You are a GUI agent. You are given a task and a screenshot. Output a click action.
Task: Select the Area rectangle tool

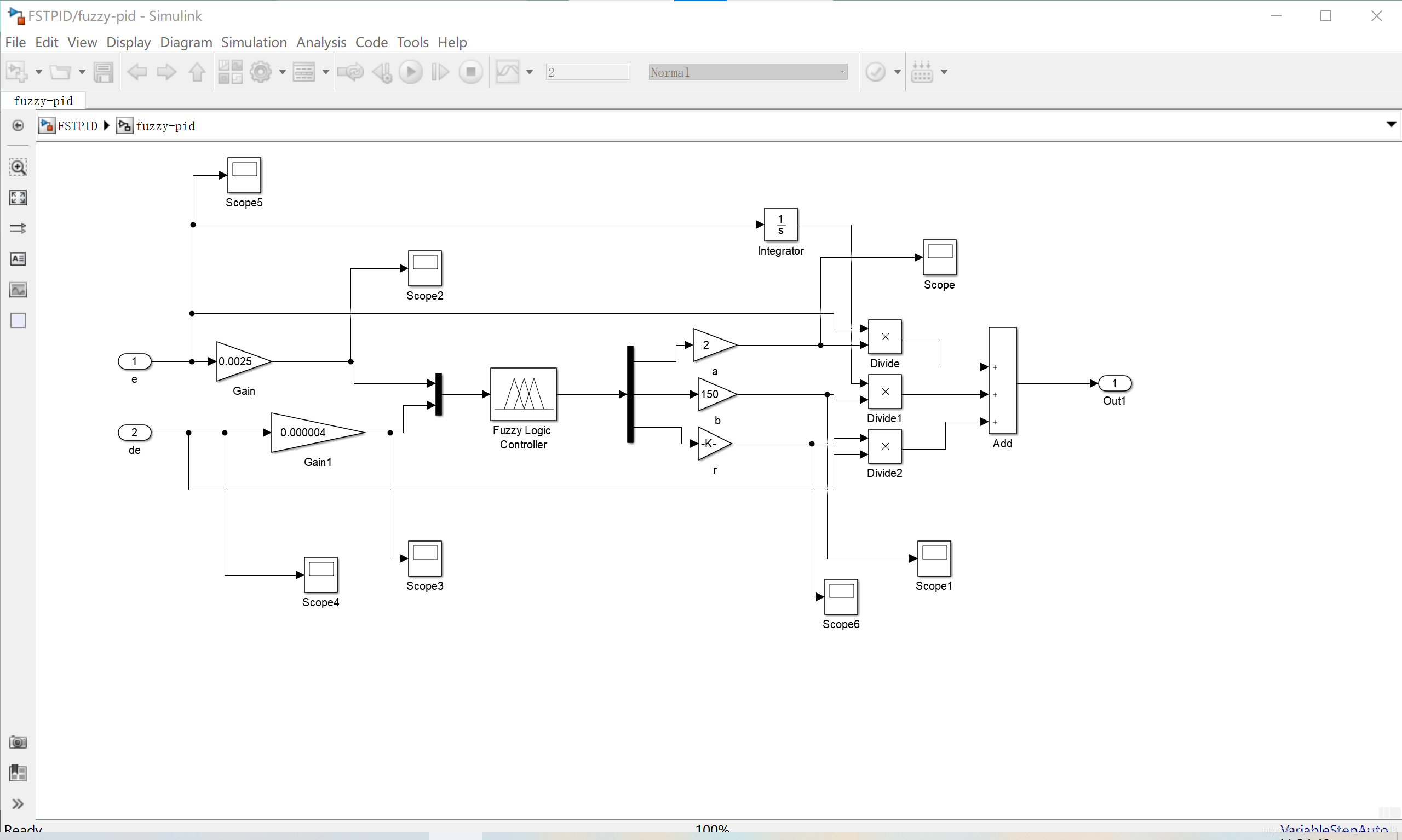(18, 320)
